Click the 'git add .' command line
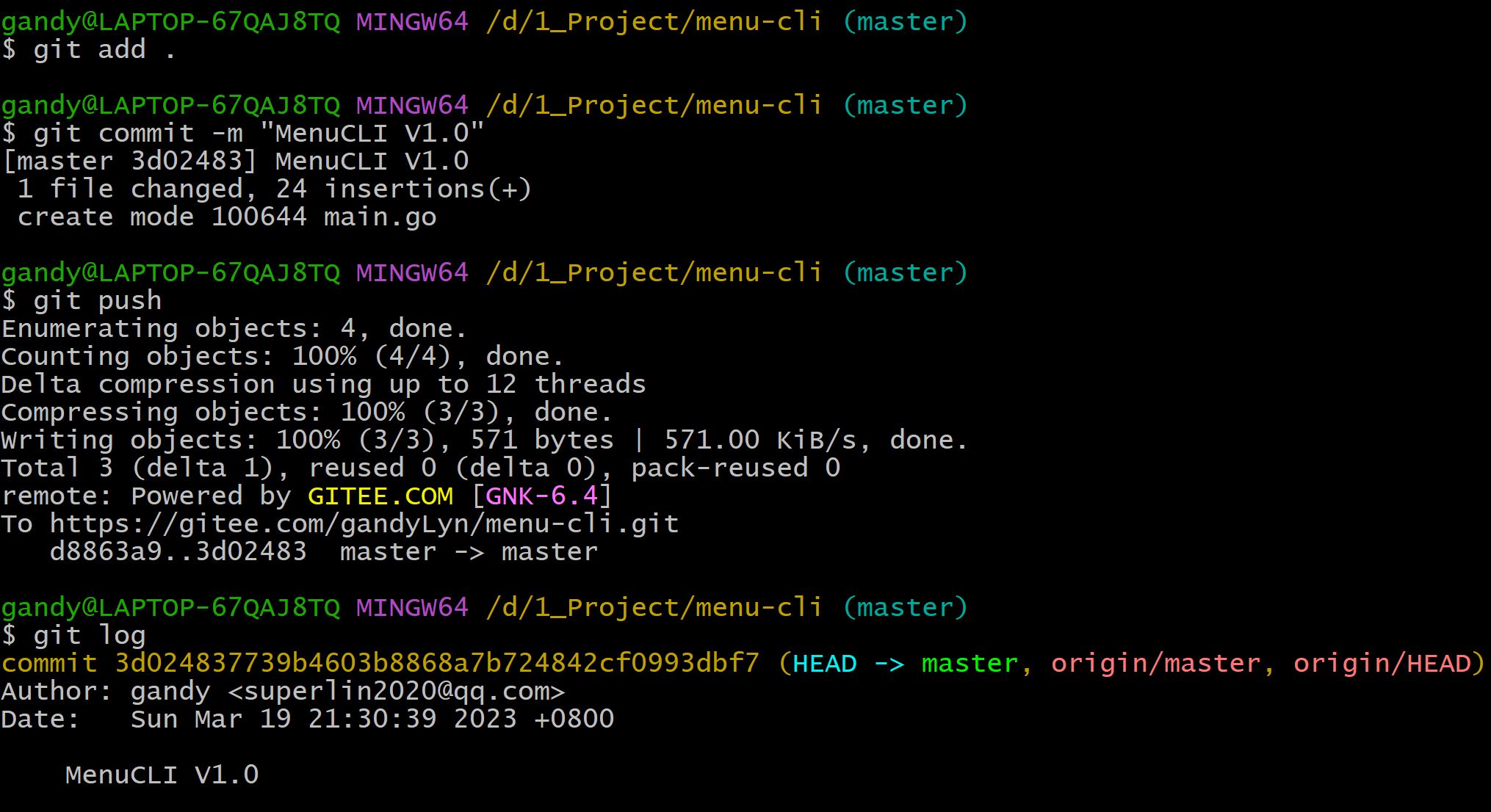This screenshot has width=1491, height=812. pyautogui.click(x=103, y=50)
